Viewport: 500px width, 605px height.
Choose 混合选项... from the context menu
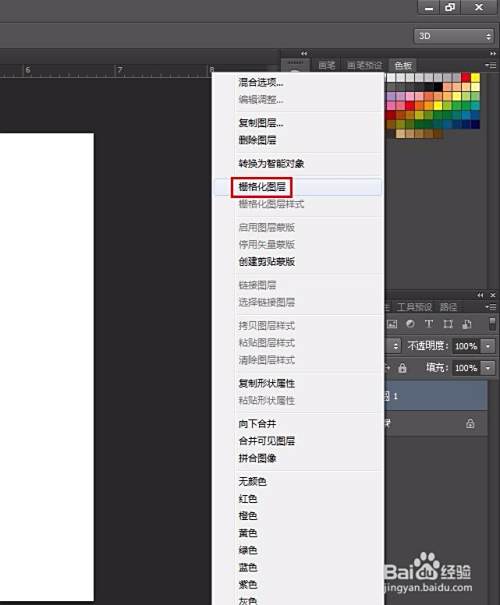tap(298, 82)
